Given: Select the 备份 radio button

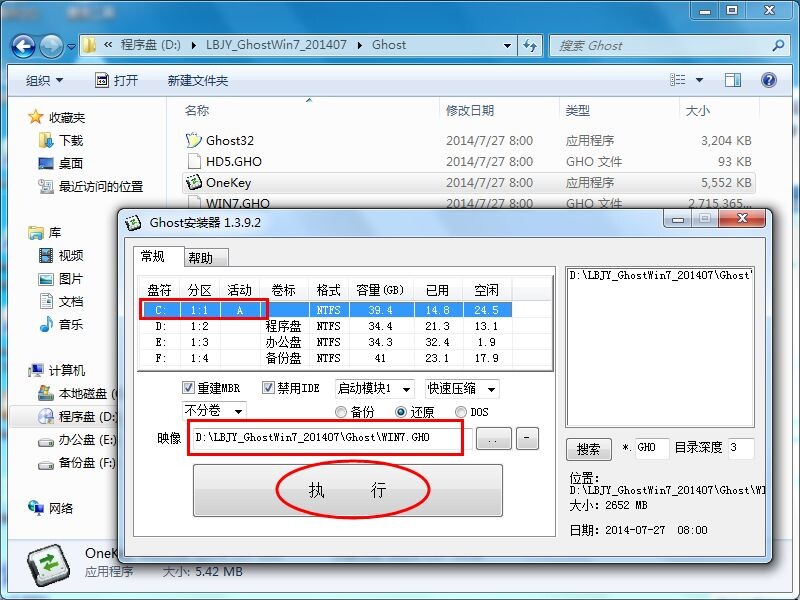Looking at the screenshot, I should (340, 411).
